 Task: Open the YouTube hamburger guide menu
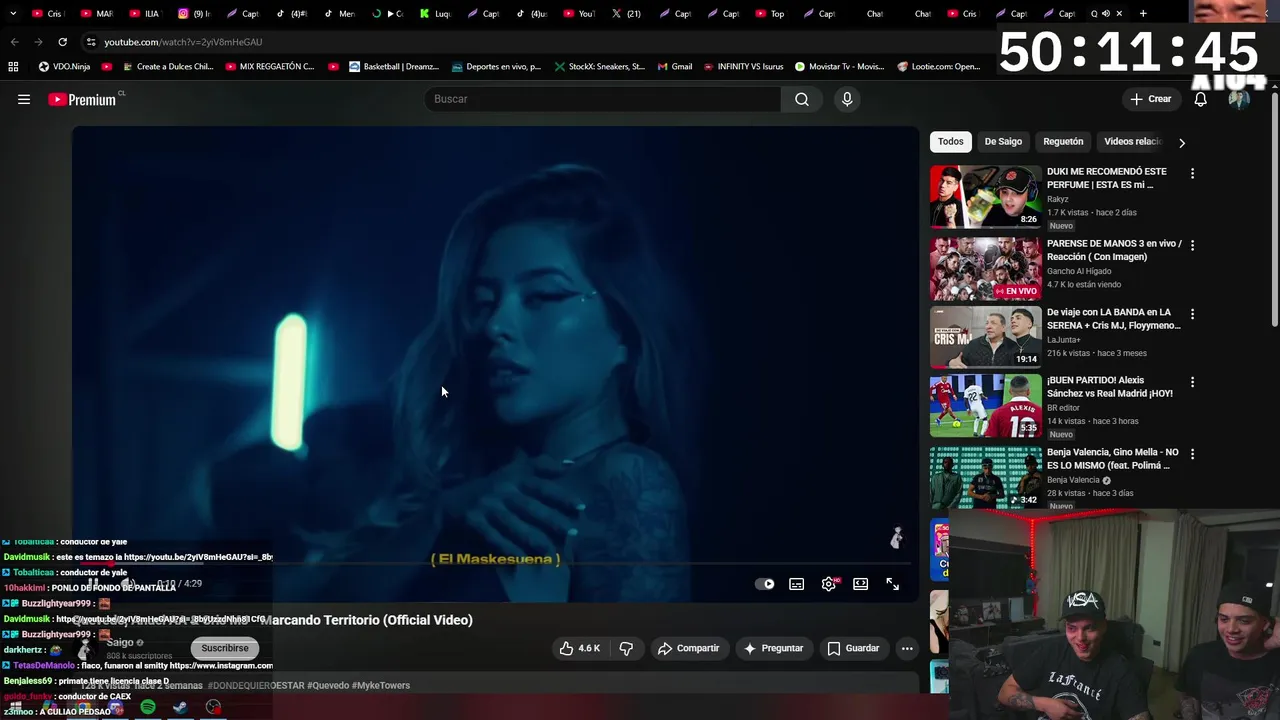tap(24, 99)
